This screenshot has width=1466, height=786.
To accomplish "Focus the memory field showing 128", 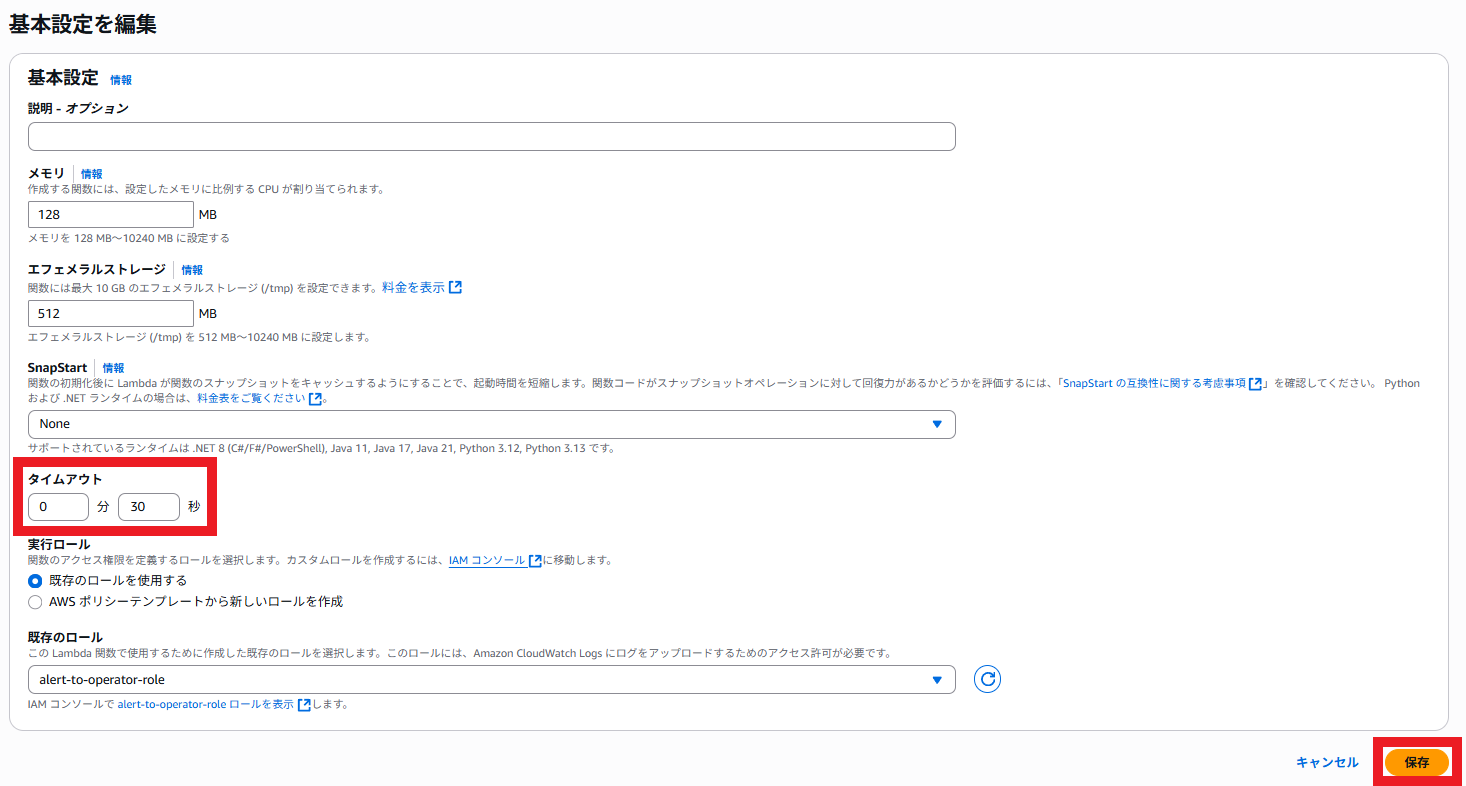I will click(110, 215).
